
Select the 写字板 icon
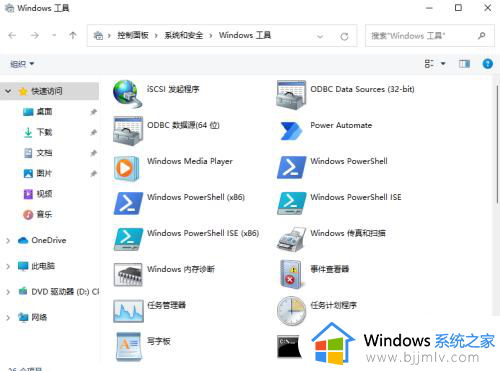pyautogui.click(x=129, y=347)
